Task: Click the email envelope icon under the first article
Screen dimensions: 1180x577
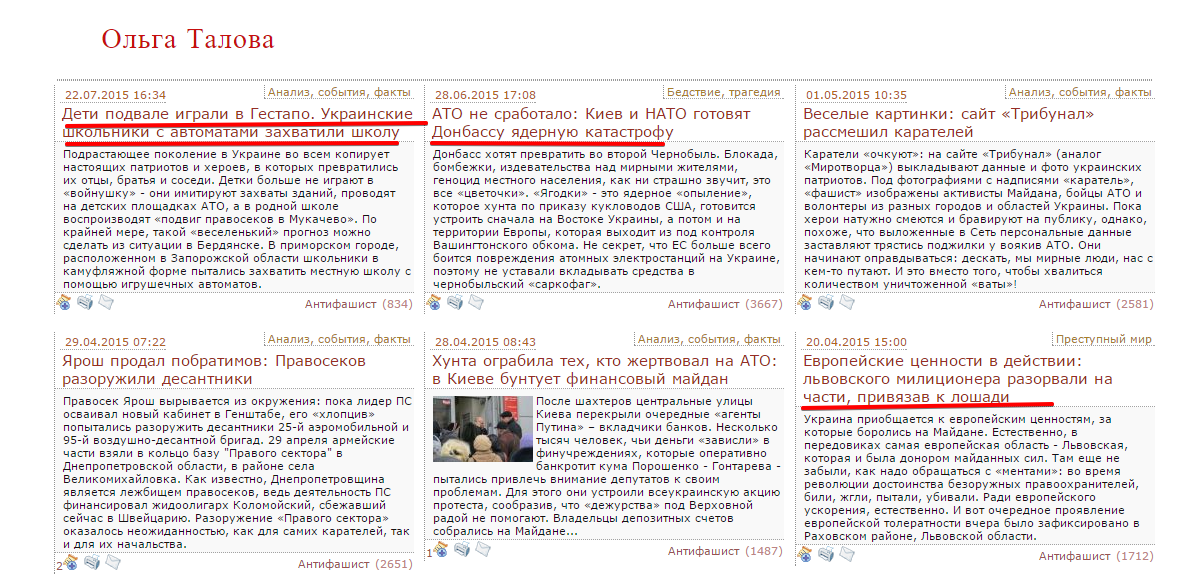Action: click(x=105, y=302)
